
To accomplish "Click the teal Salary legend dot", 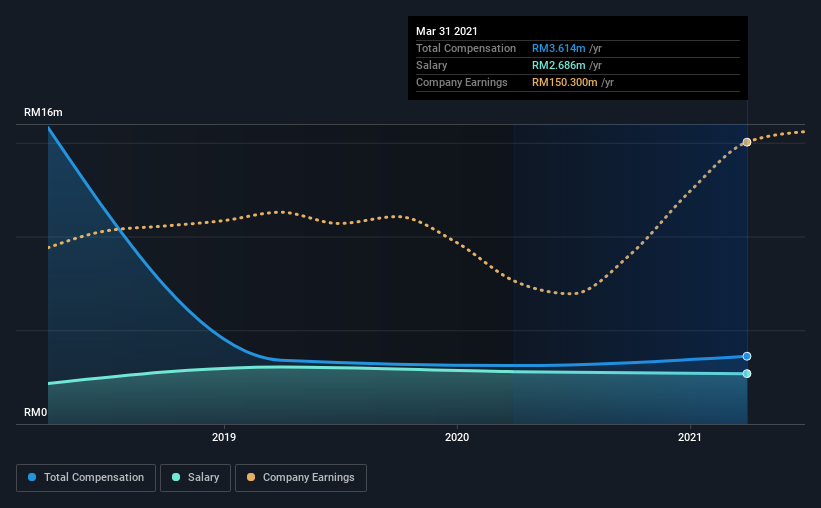I will pos(176,477).
